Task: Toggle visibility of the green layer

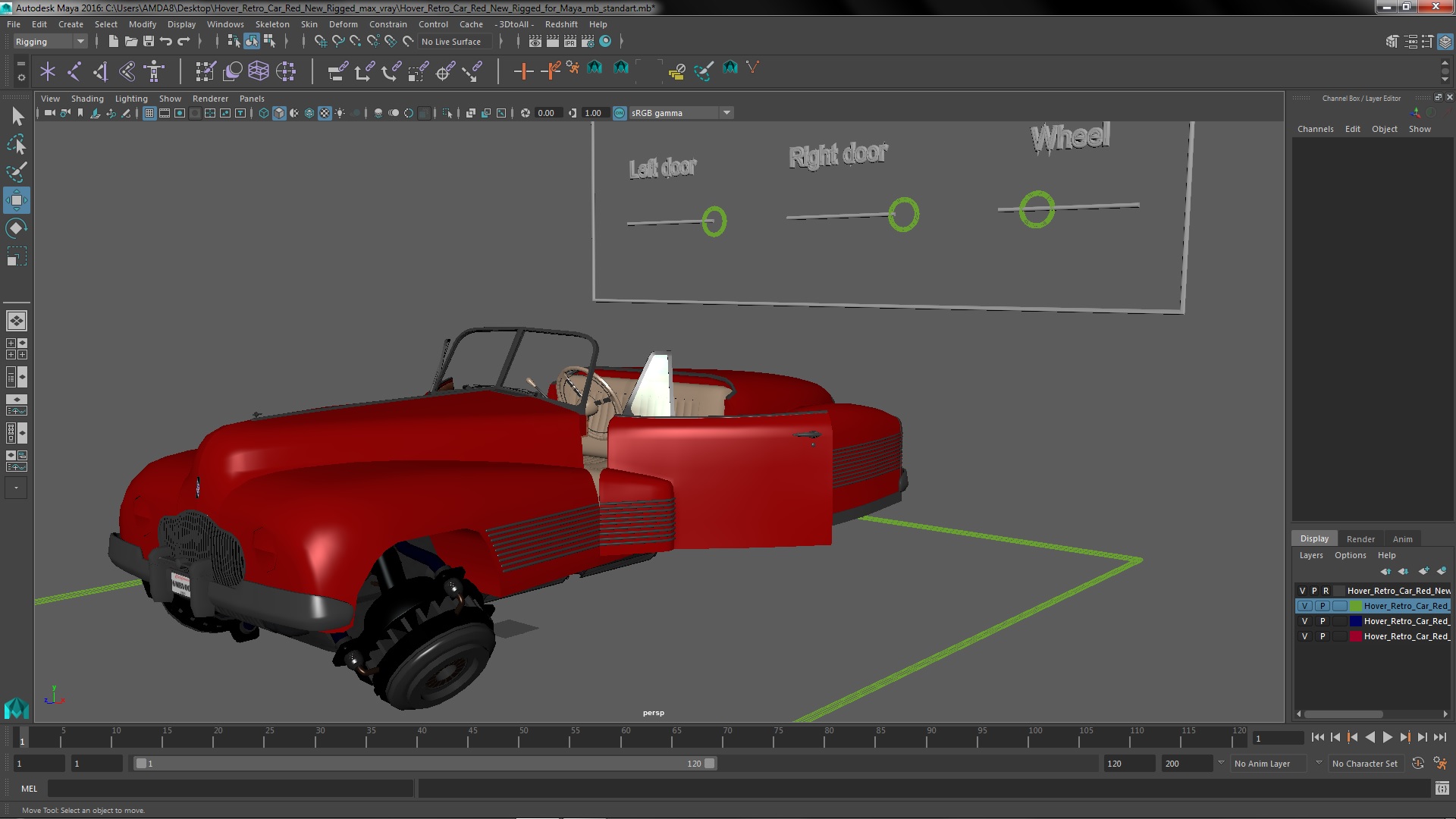Action: pyautogui.click(x=1304, y=606)
